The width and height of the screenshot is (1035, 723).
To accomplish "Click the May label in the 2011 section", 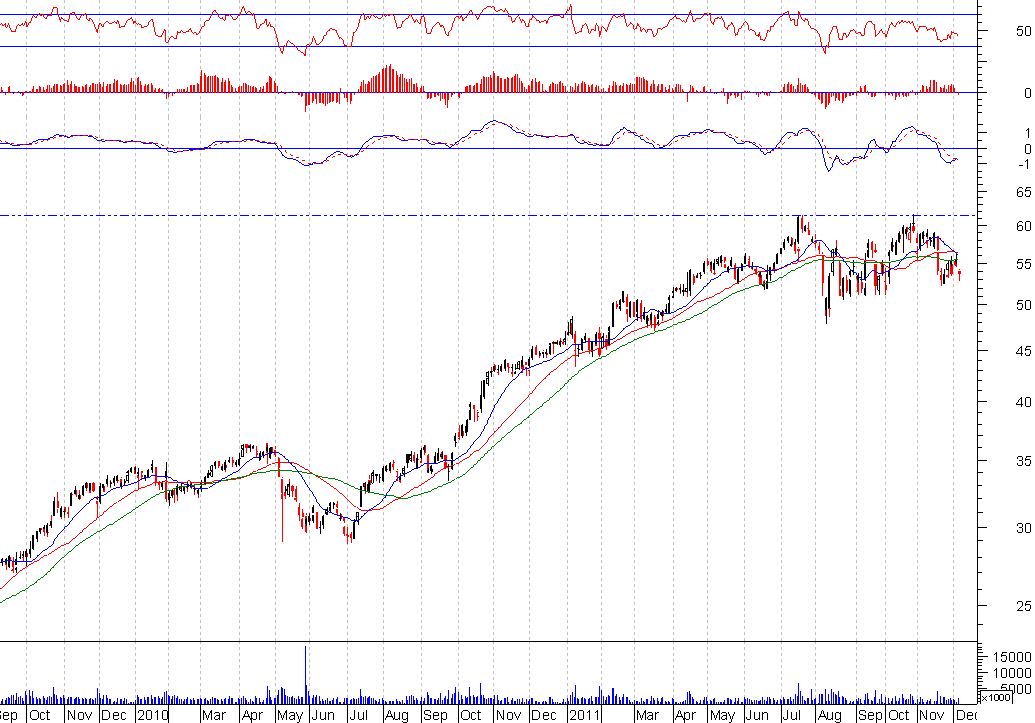I will (722, 715).
